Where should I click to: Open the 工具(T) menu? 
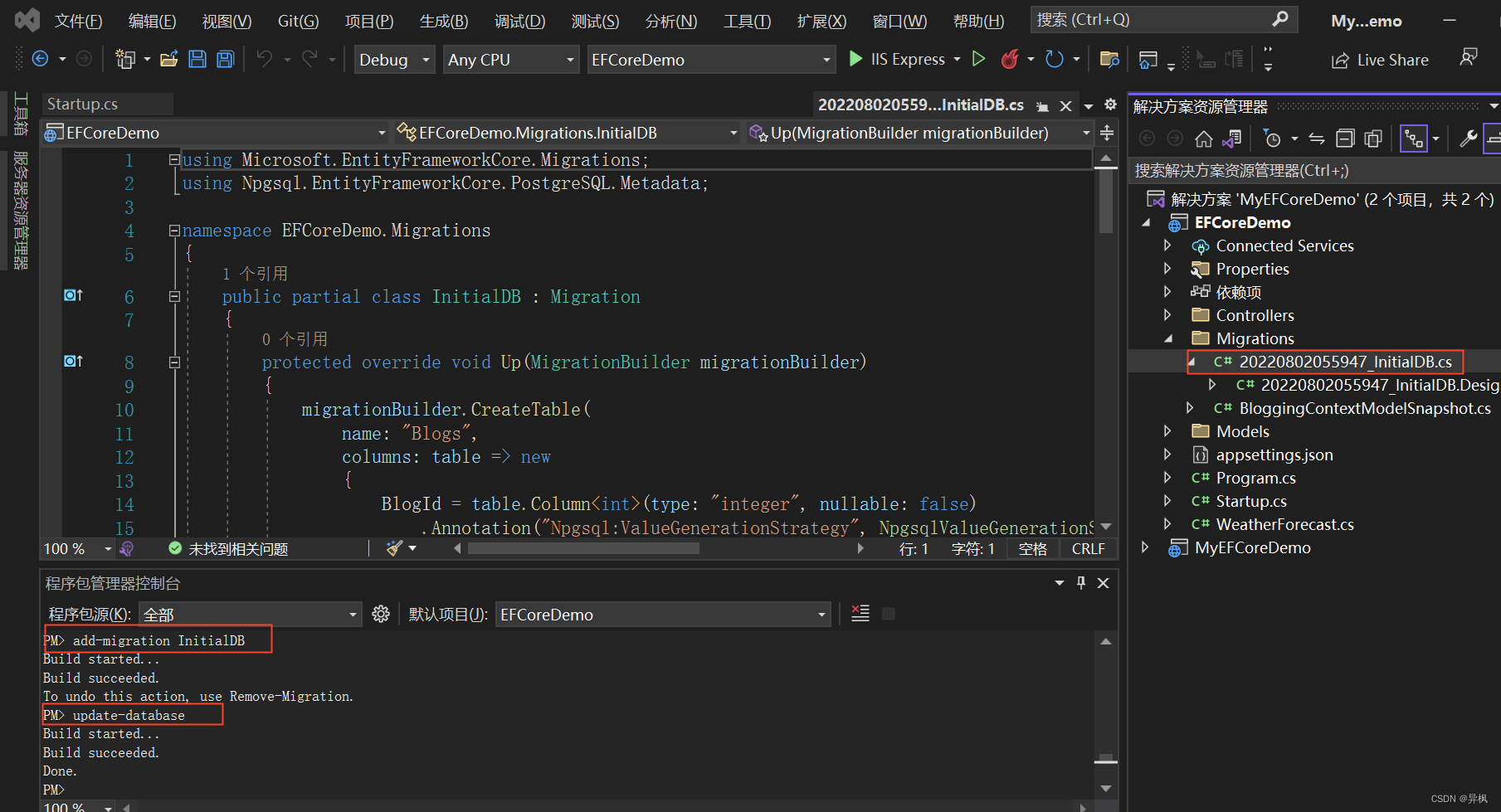point(747,21)
